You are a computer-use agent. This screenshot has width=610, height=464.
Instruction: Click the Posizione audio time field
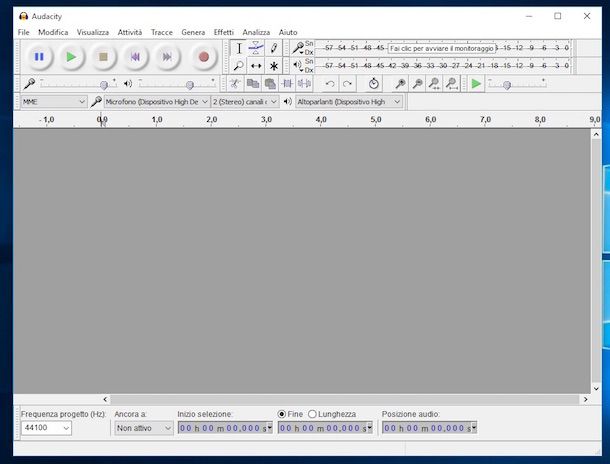427,428
